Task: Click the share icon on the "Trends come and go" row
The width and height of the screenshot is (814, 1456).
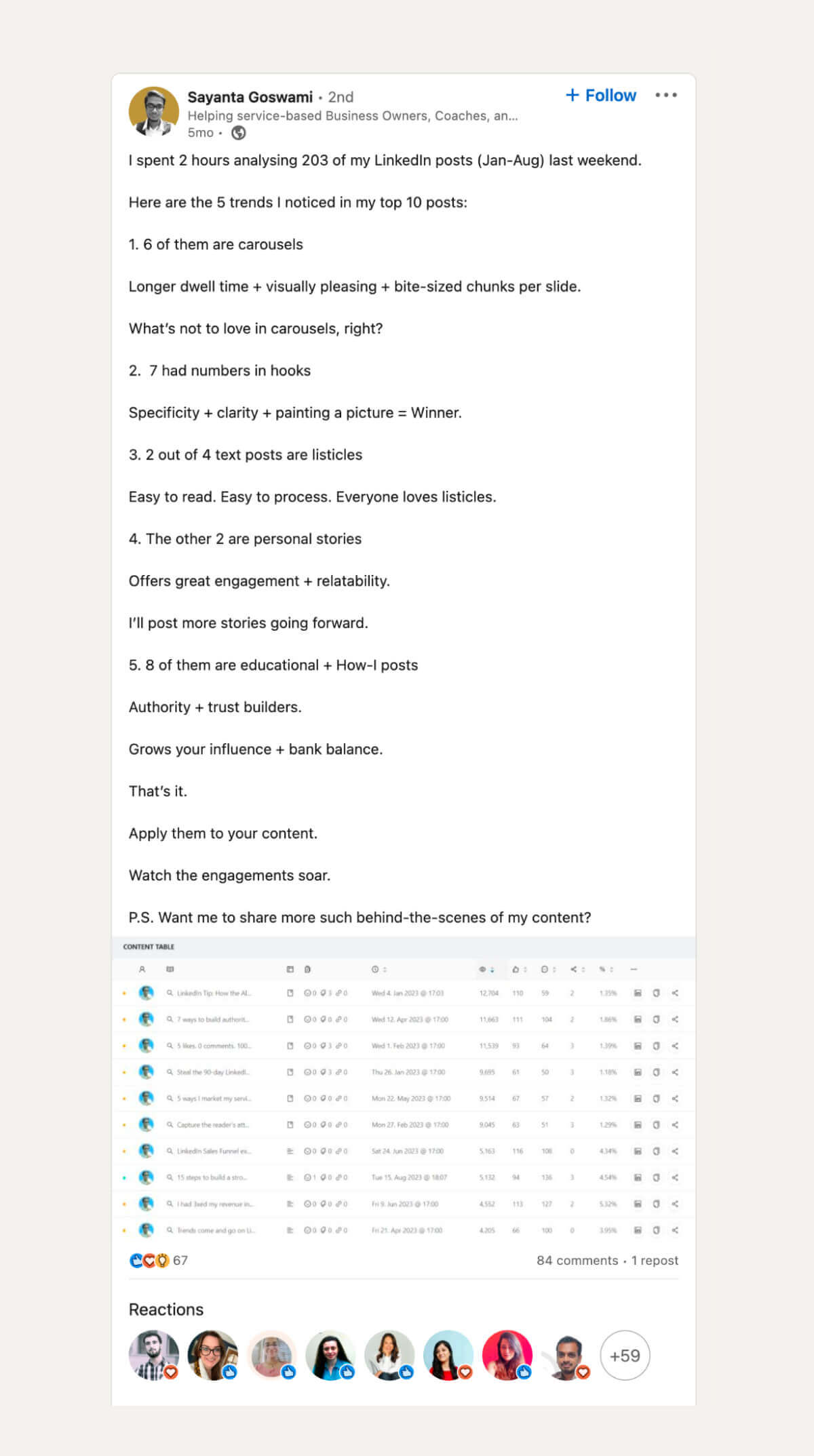Action: point(676,1230)
